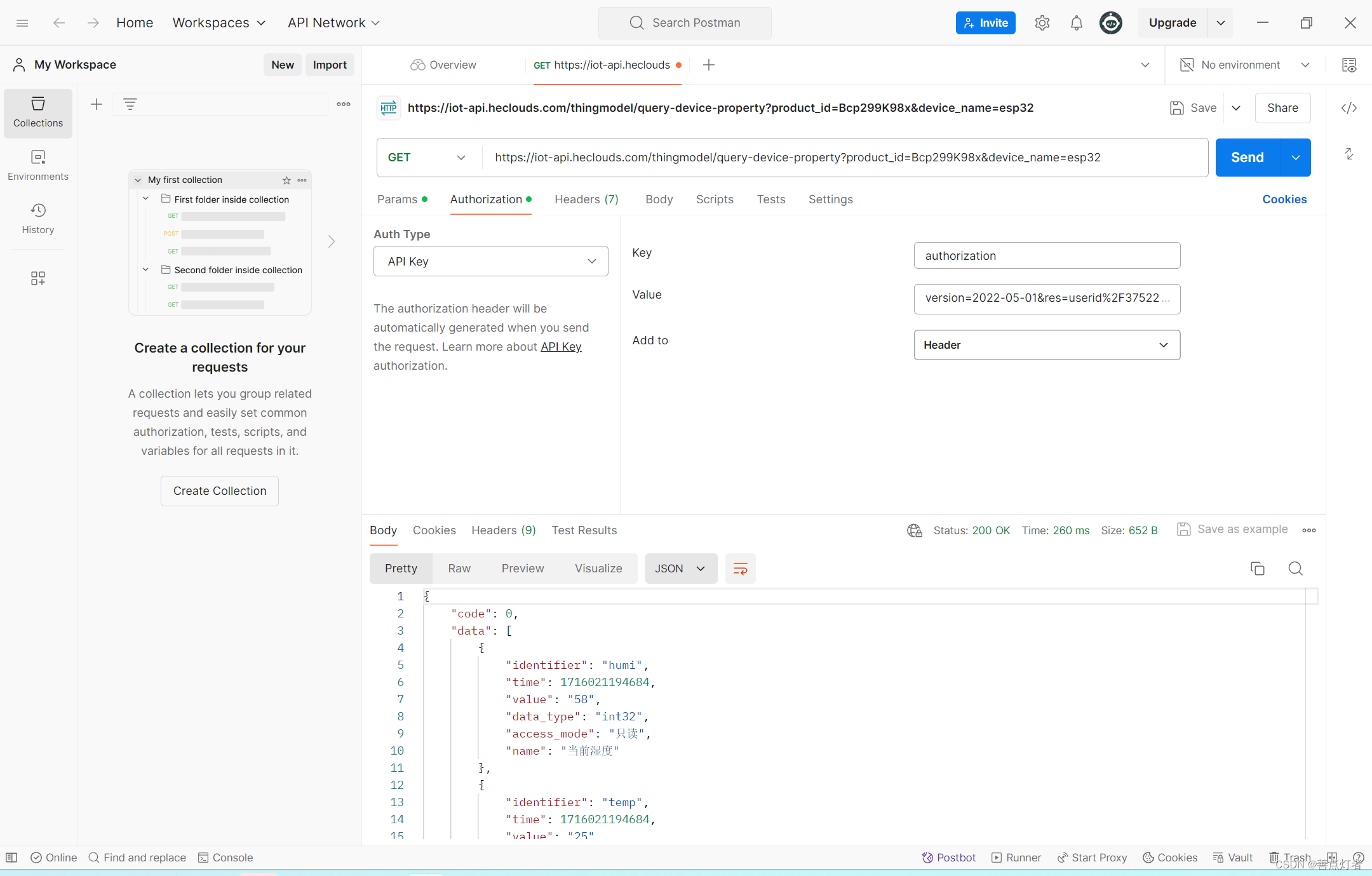1372x876 pixels.
Task: Click the filter collections icon
Action: pyautogui.click(x=130, y=104)
